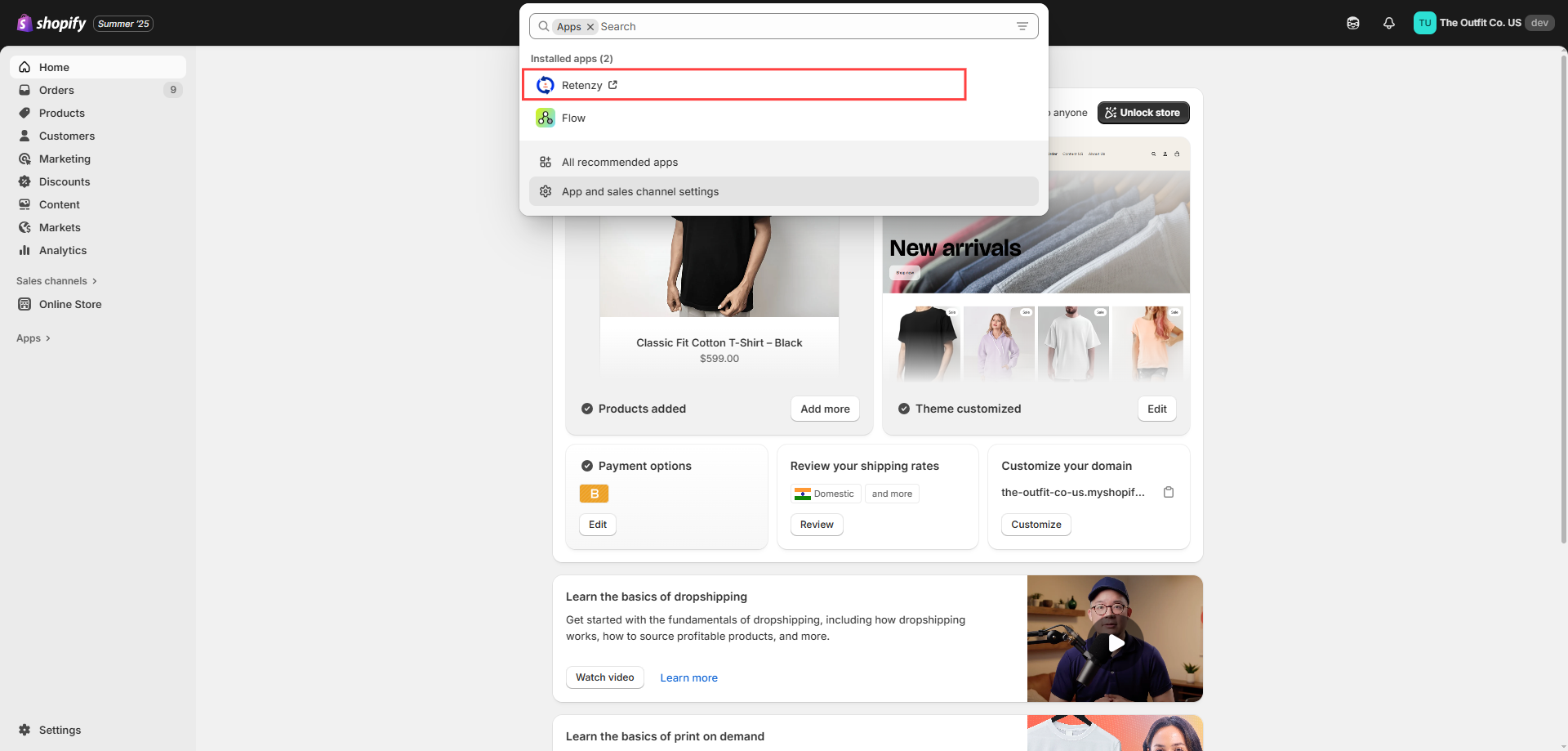The height and width of the screenshot is (751, 1568).
Task: Open the Sidekick assistant icon in top bar
Action: click(1352, 23)
